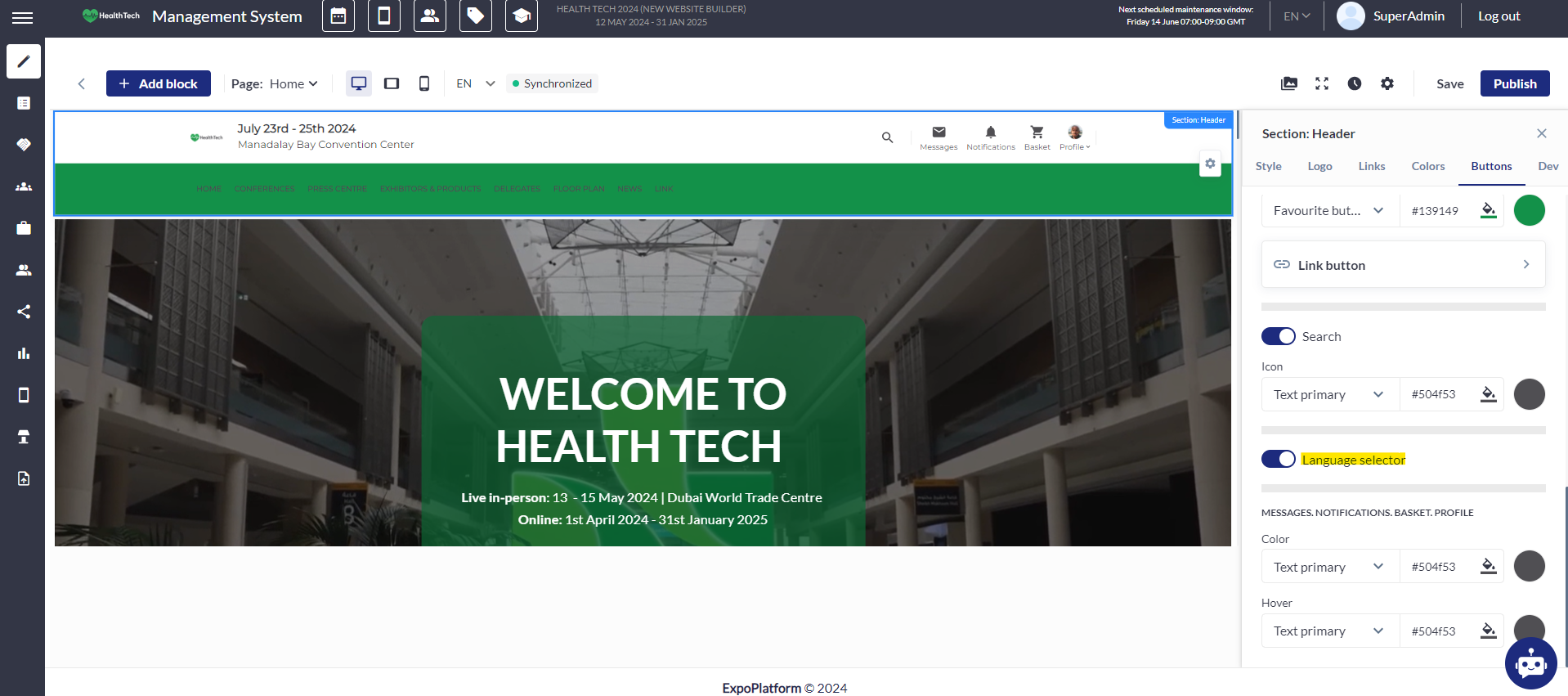Open the hamburger main menu
The height and width of the screenshot is (696, 1568).
coord(22,17)
